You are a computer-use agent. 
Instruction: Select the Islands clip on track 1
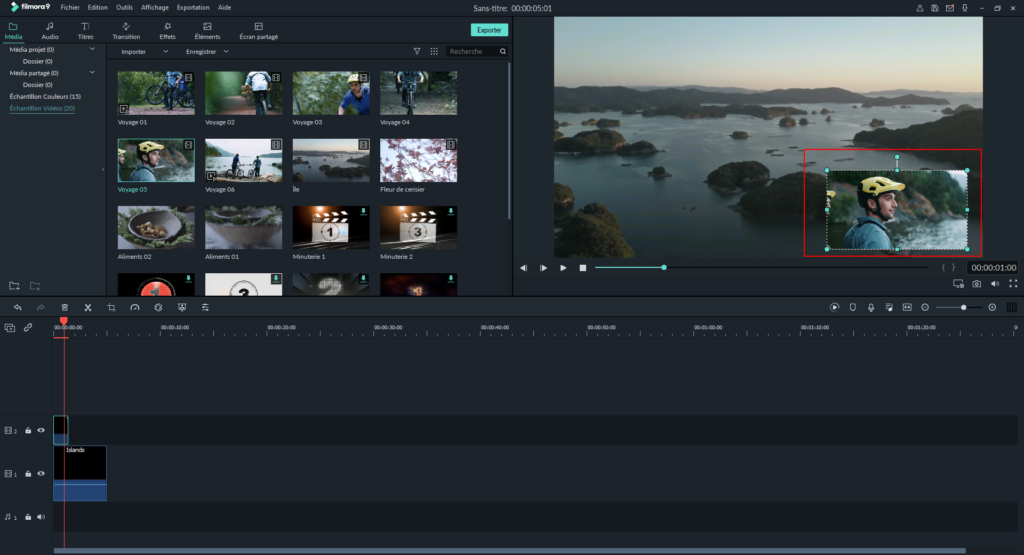point(80,473)
